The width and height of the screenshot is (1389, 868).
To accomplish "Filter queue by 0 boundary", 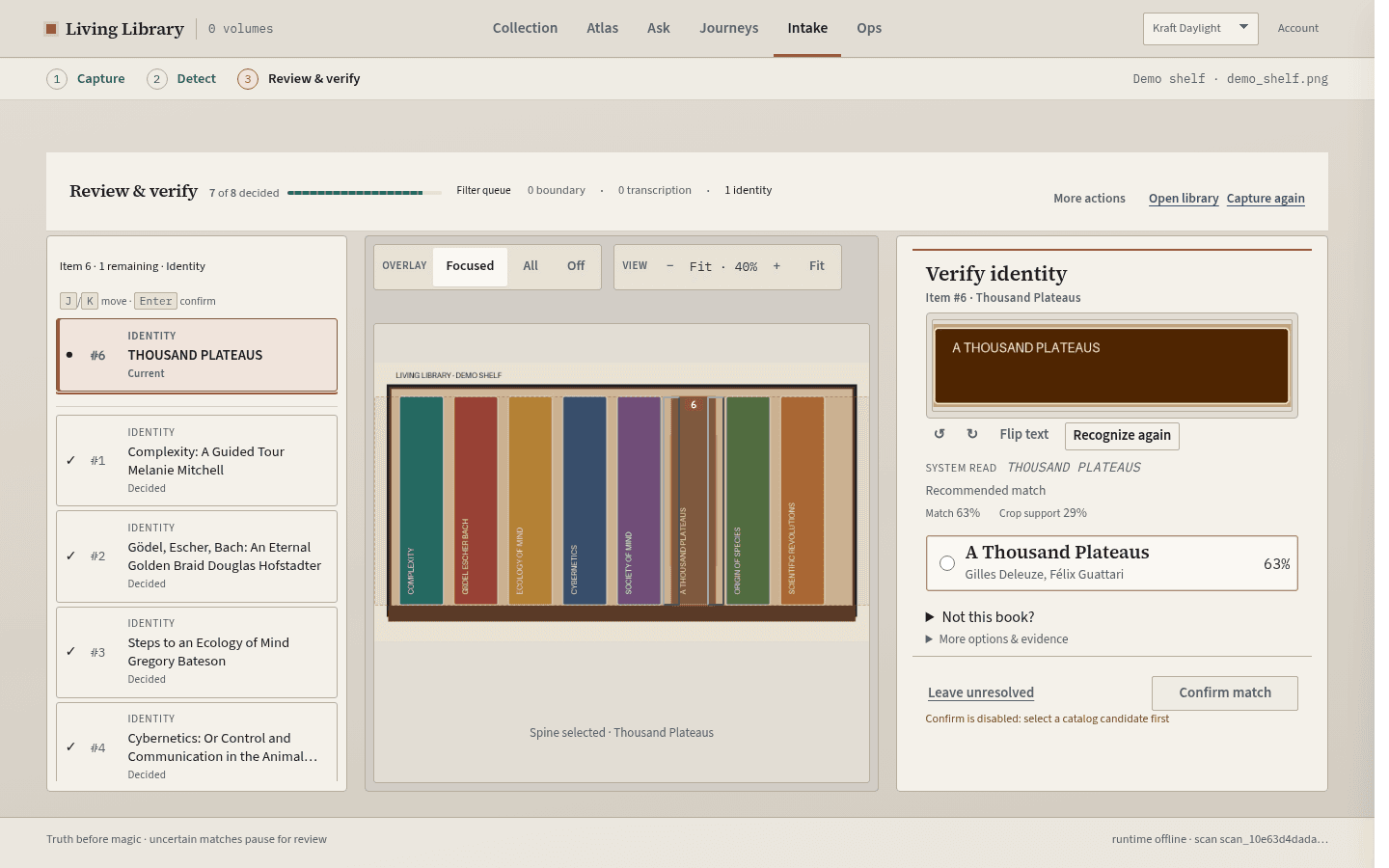I will [x=557, y=191].
